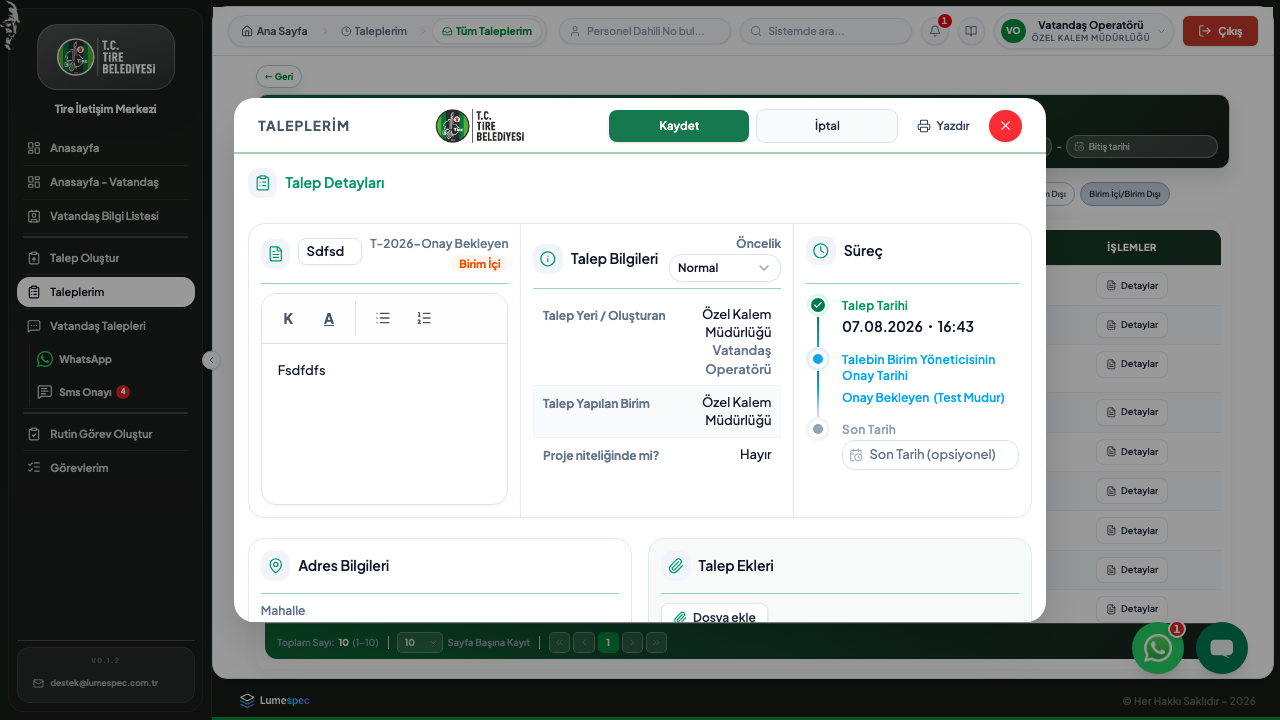Click the Talep Bilgileri info icon
Image resolution: width=1280 pixels, height=720 pixels.
pos(548,259)
